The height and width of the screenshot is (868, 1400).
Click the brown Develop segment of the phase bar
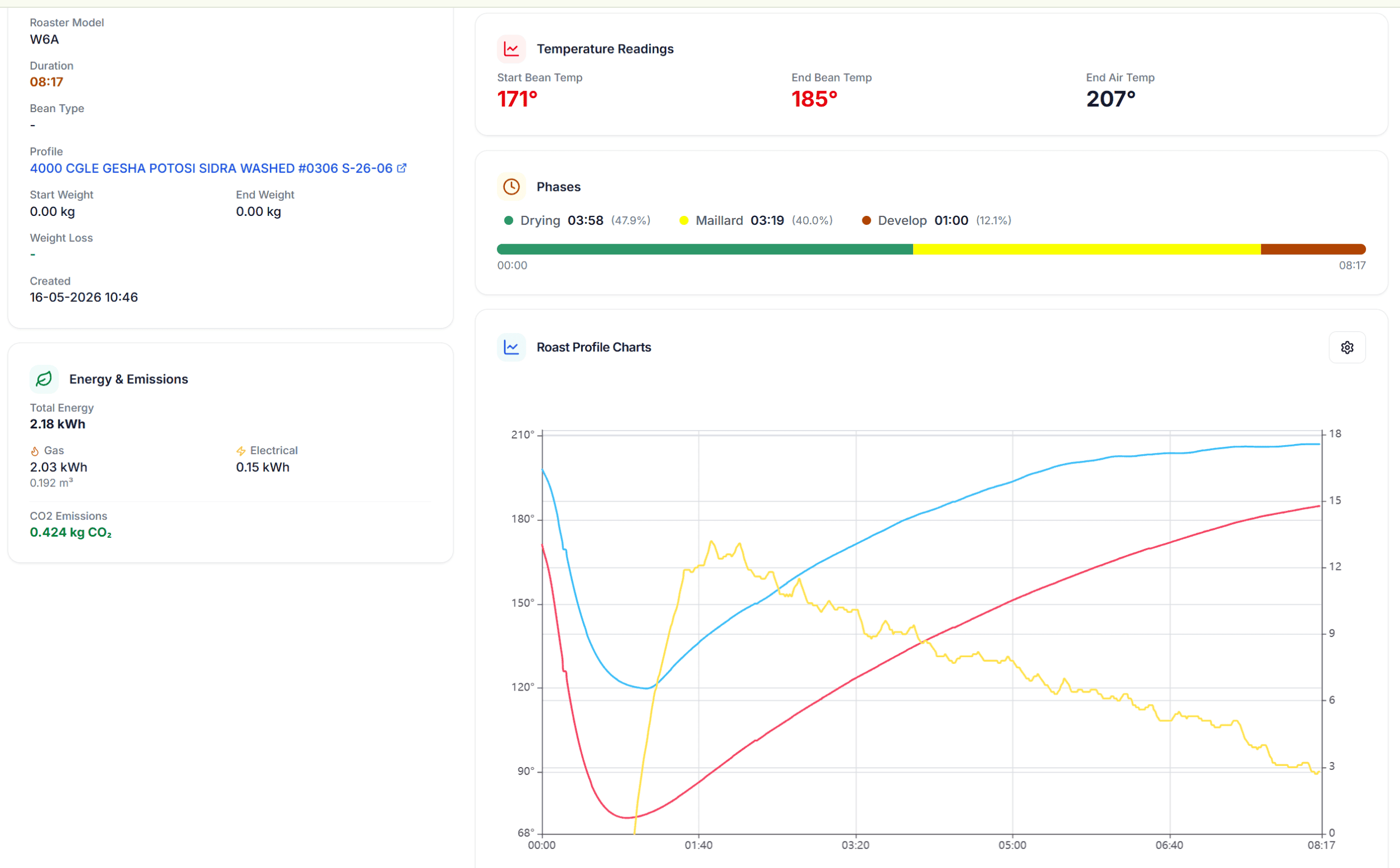[x=1312, y=249]
